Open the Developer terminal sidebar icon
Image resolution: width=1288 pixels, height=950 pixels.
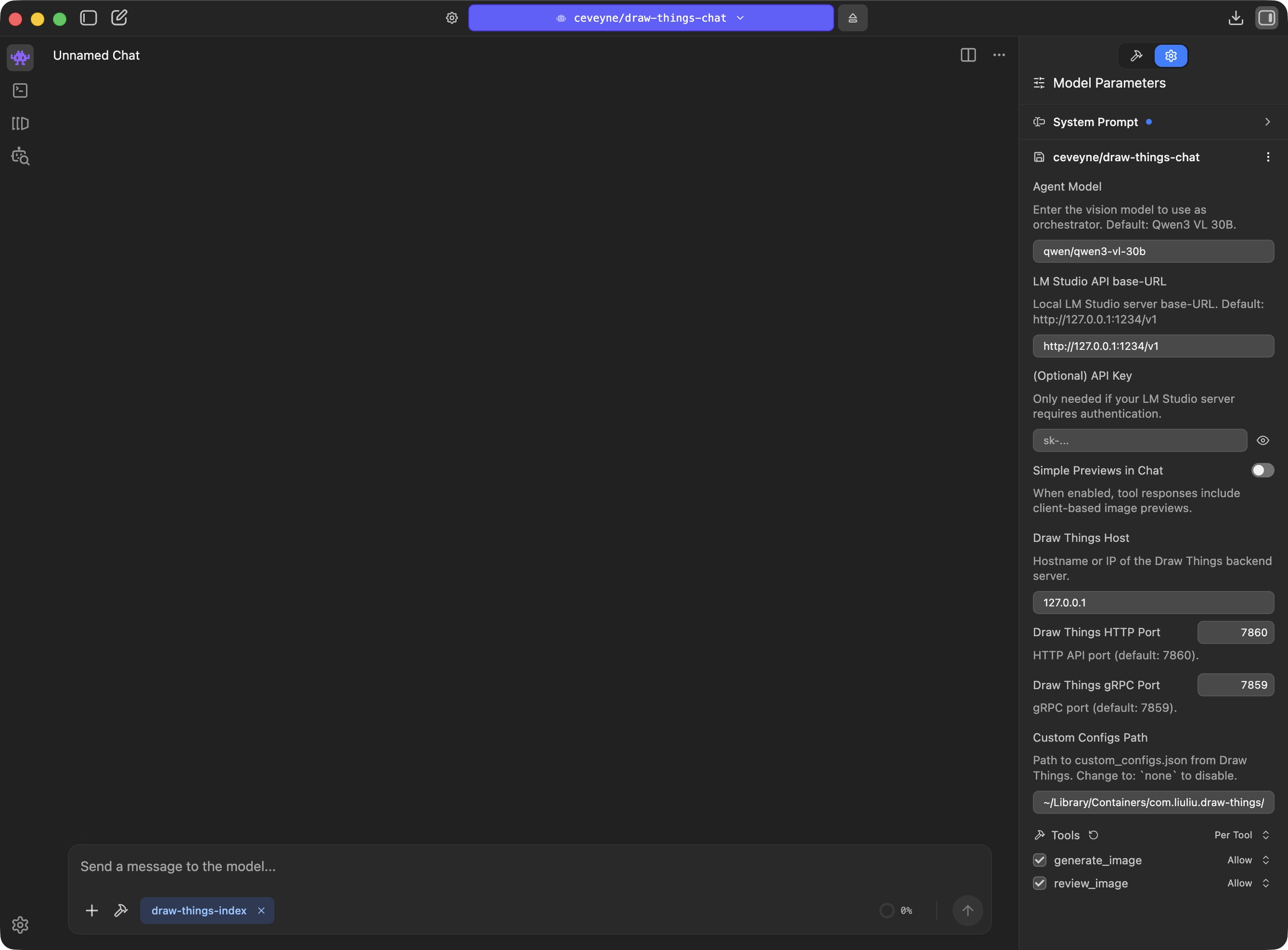(20, 90)
